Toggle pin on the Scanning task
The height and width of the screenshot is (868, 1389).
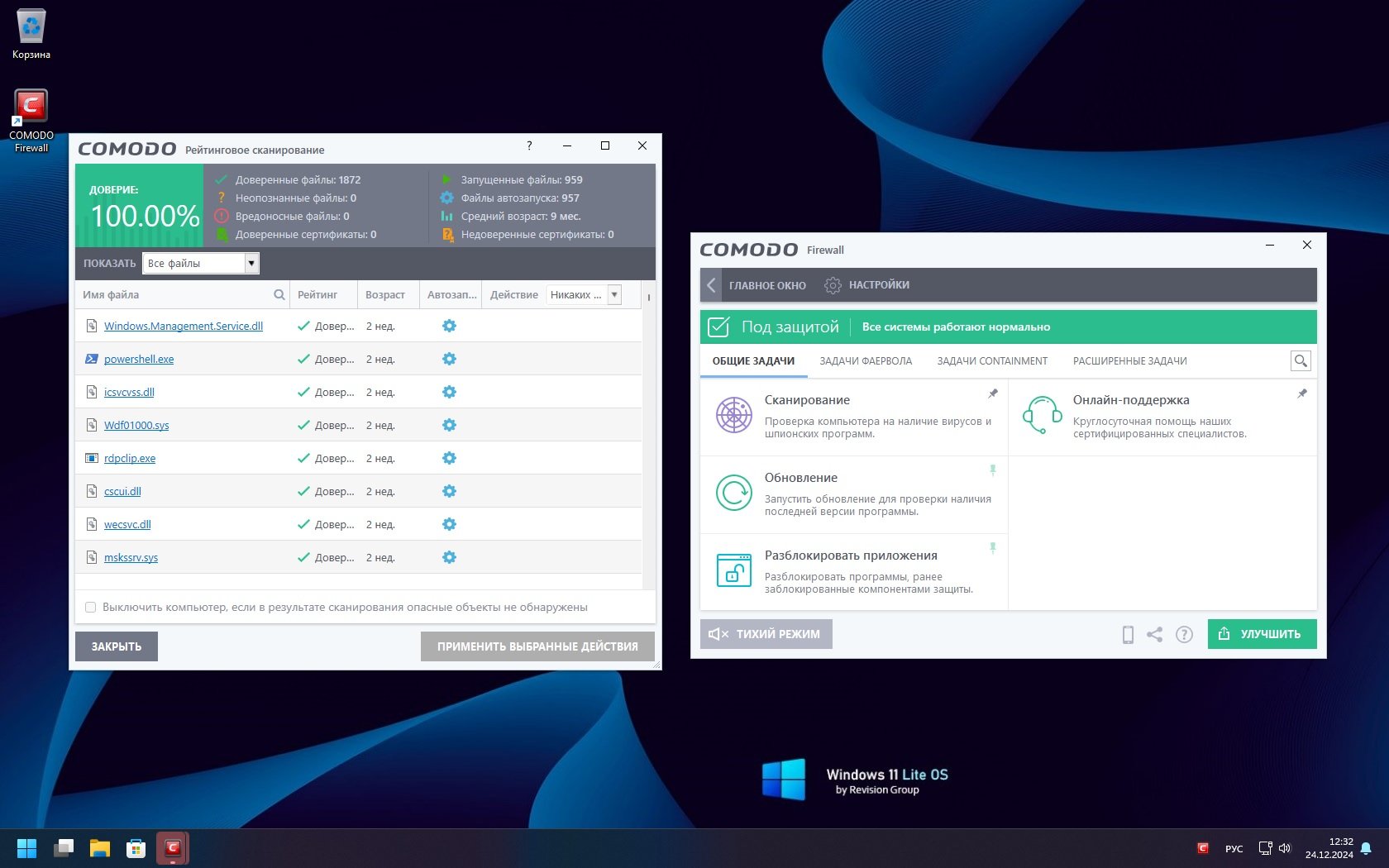click(x=993, y=393)
